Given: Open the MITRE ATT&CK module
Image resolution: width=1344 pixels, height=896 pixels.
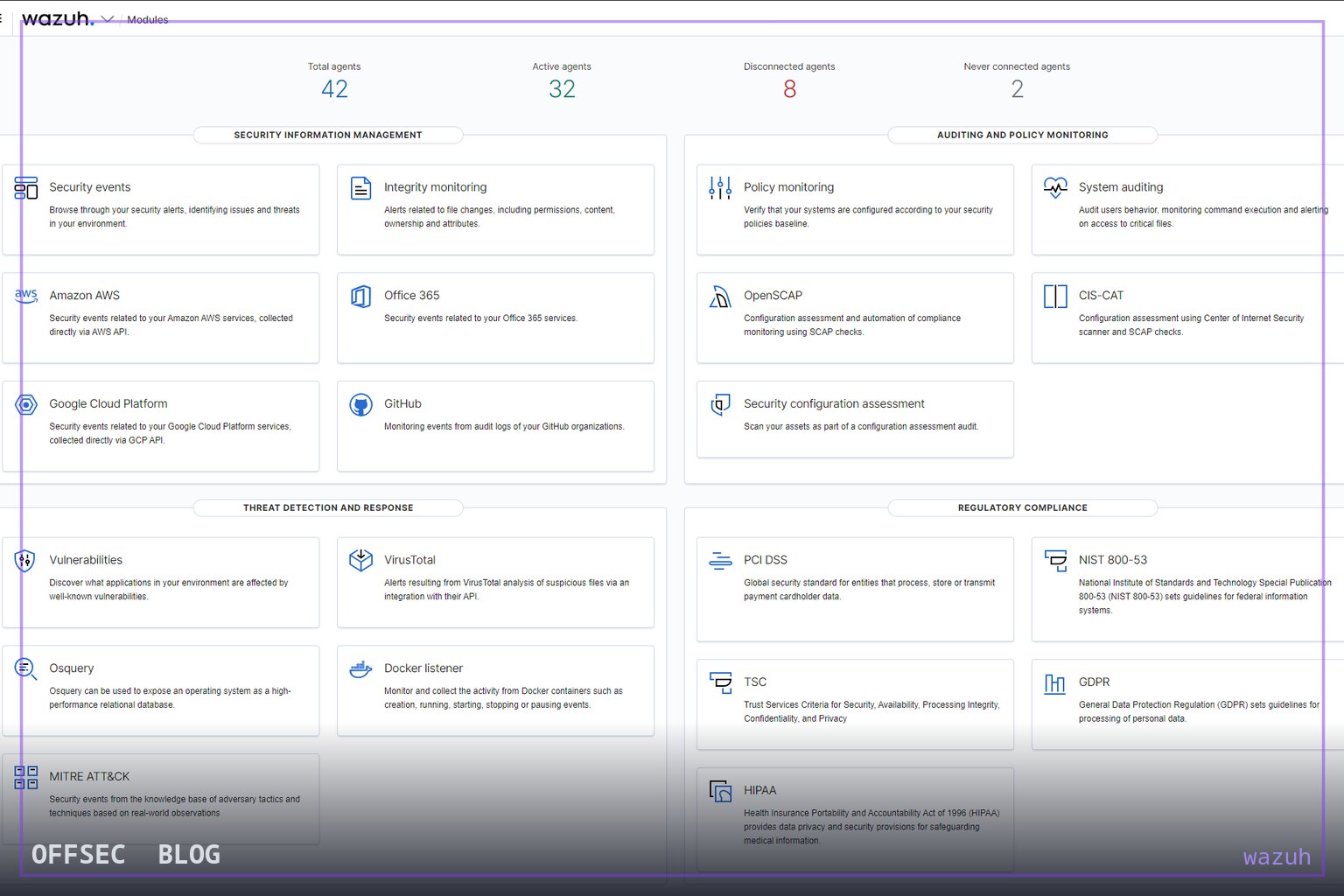Looking at the screenshot, I should point(160,799).
